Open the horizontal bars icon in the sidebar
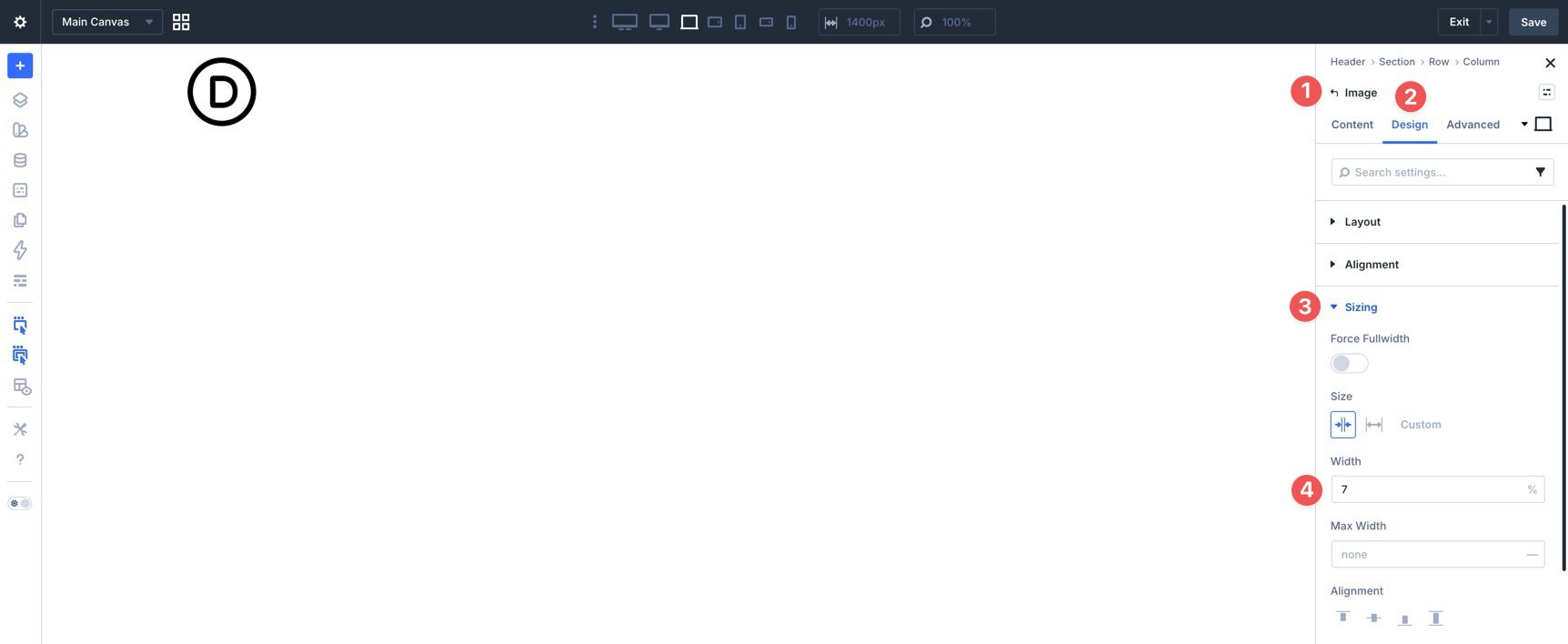 coord(20,280)
